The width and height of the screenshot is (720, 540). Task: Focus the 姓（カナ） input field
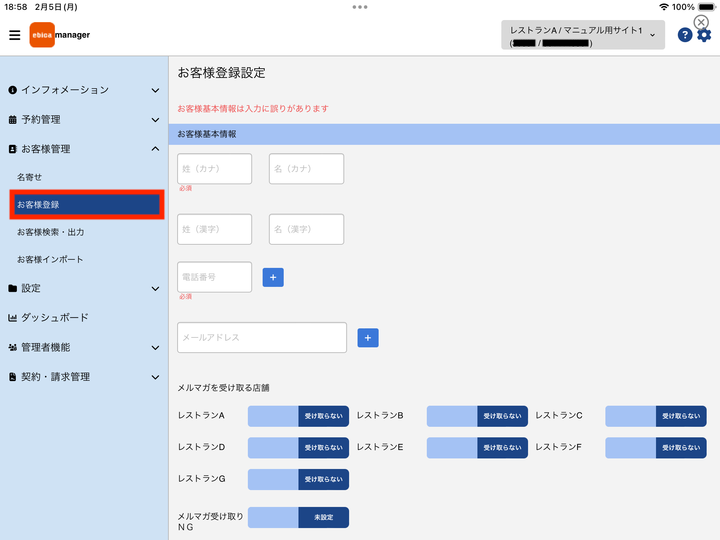click(214, 169)
